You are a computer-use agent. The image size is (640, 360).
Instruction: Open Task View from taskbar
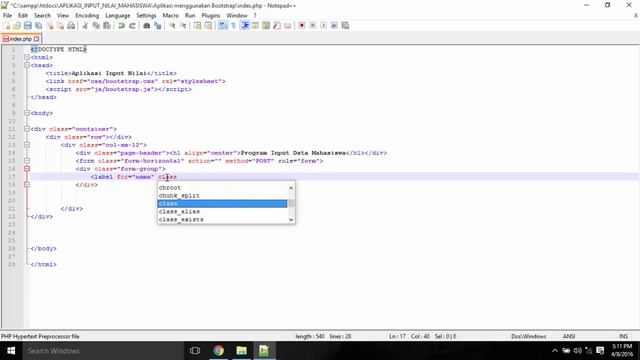195,351
